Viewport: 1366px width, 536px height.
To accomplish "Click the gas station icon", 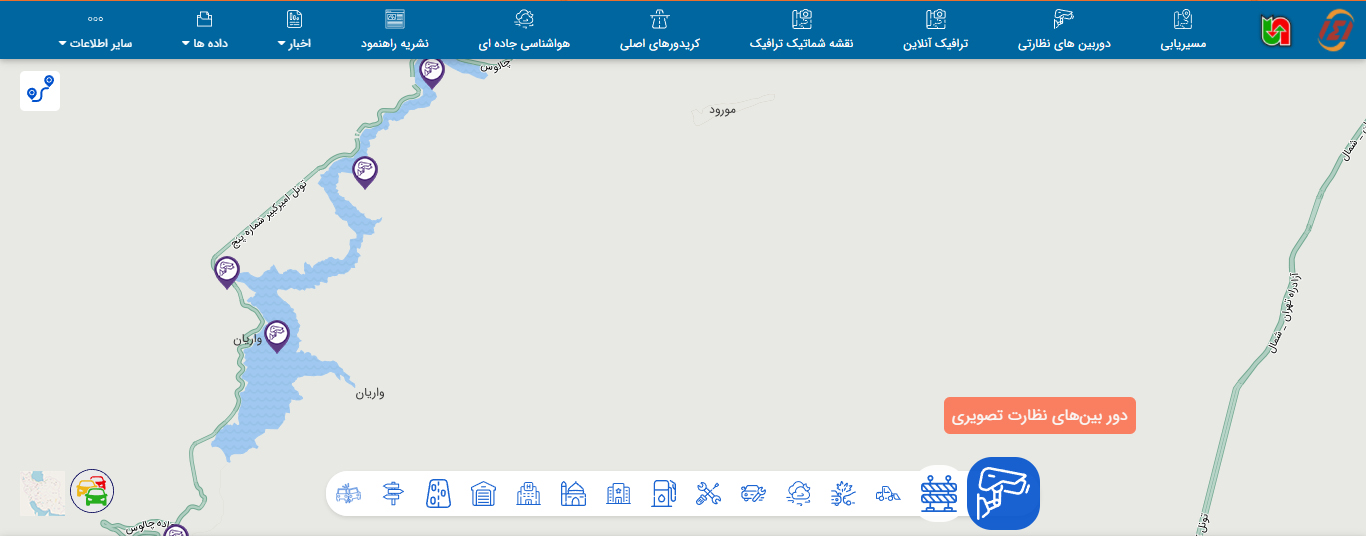I will coord(663,493).
